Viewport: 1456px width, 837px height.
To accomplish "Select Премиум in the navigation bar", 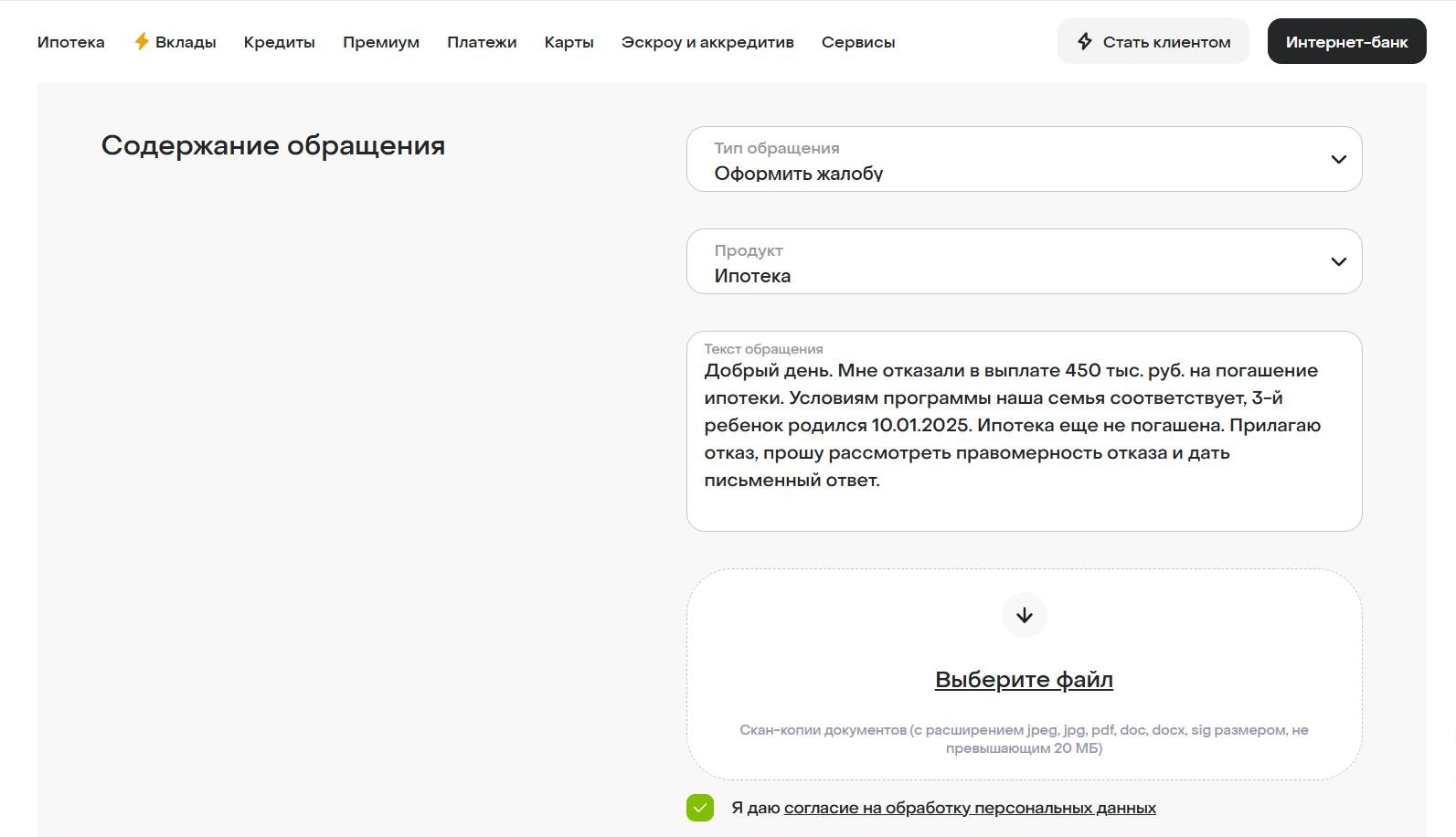I will tap(380, 42).
